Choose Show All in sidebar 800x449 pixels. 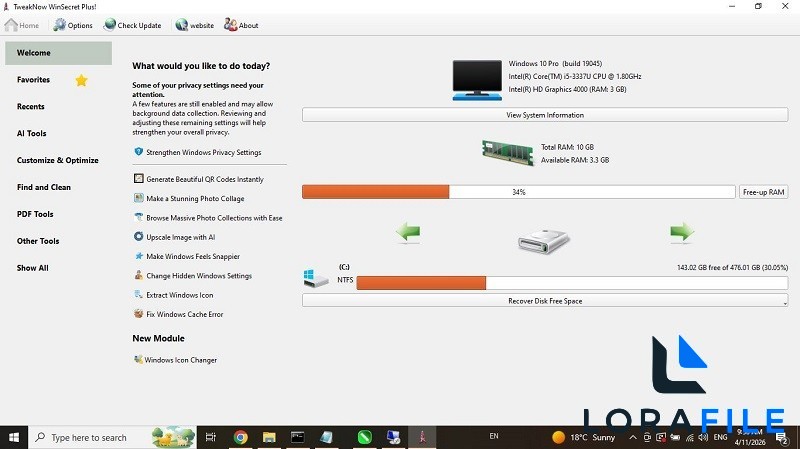click(33, 268)
